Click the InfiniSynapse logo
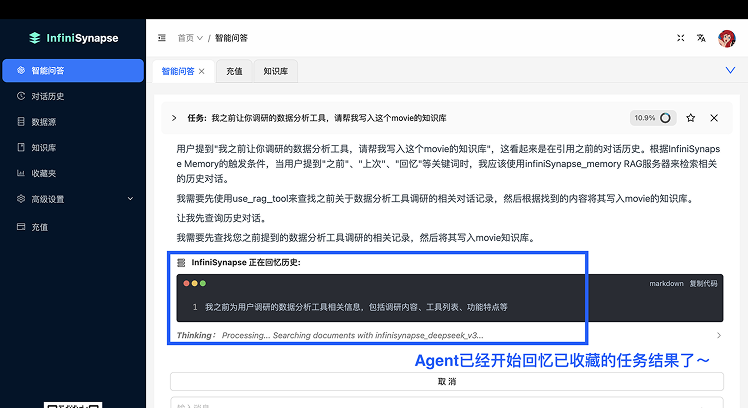The height and width of the screenshot is (408, 748). tap(73, 38)
